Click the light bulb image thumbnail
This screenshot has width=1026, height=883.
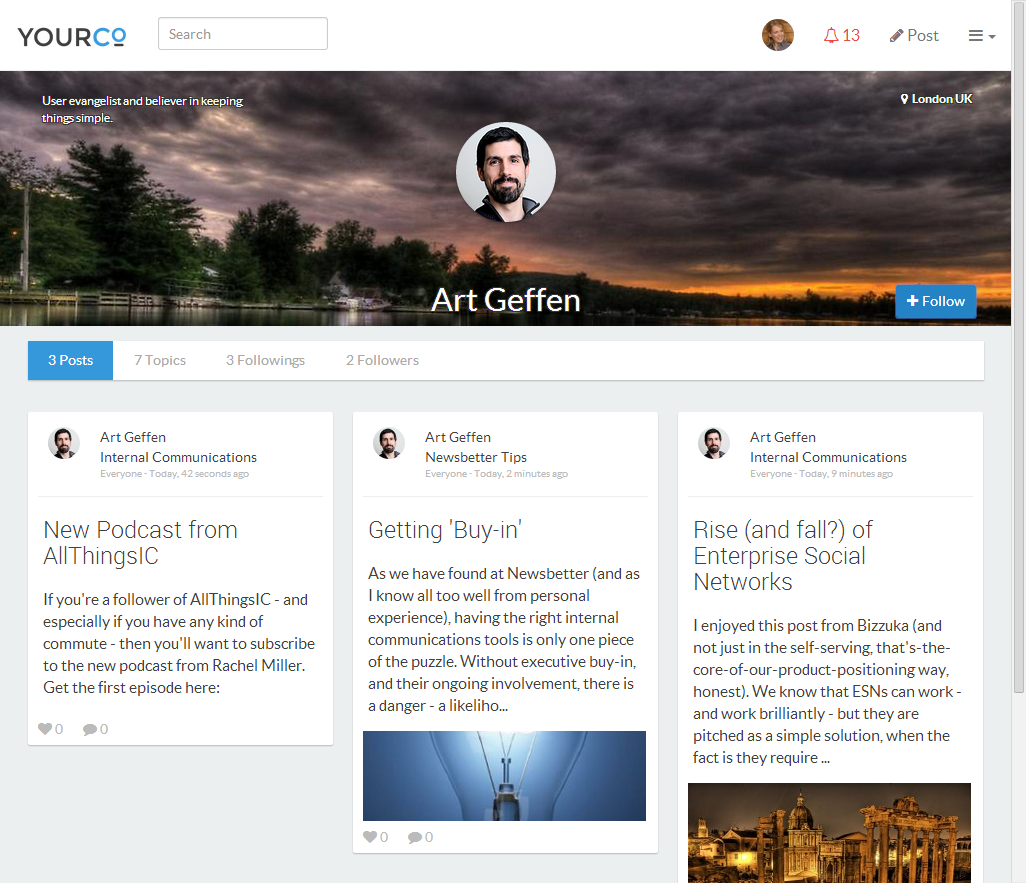coord(504,776)
